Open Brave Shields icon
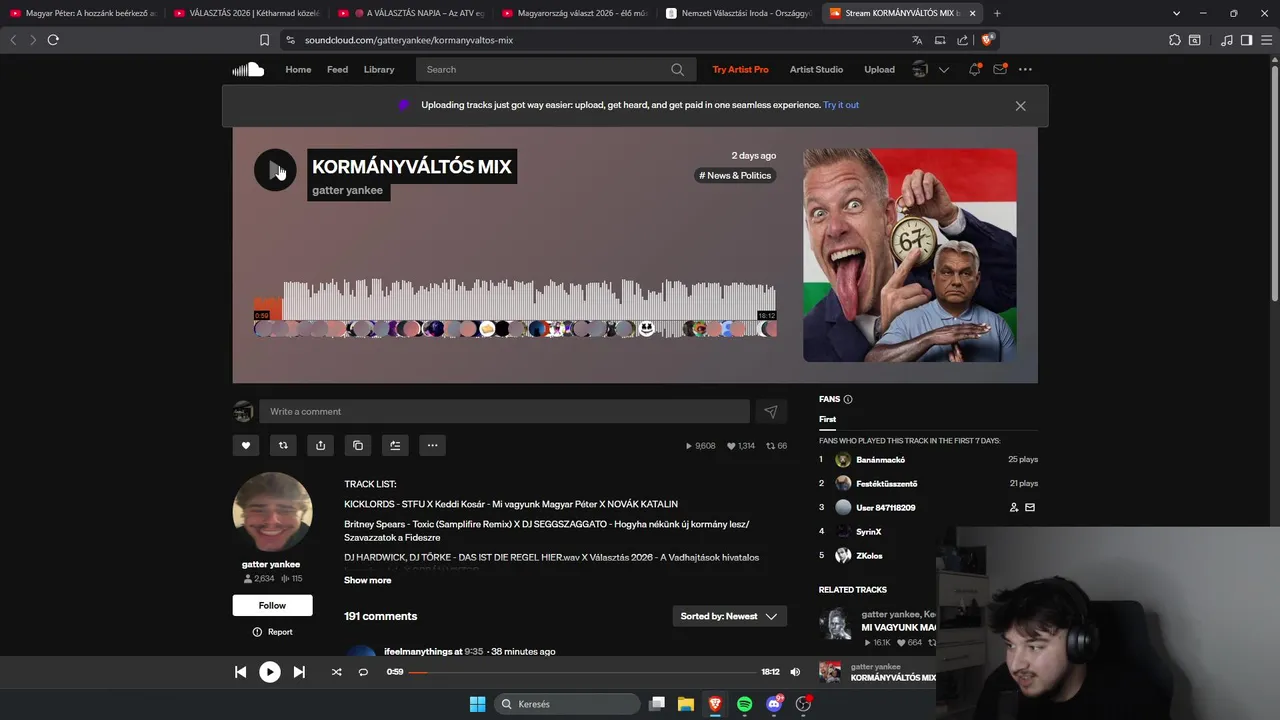 pyautogui.click(x=987, y=40)
